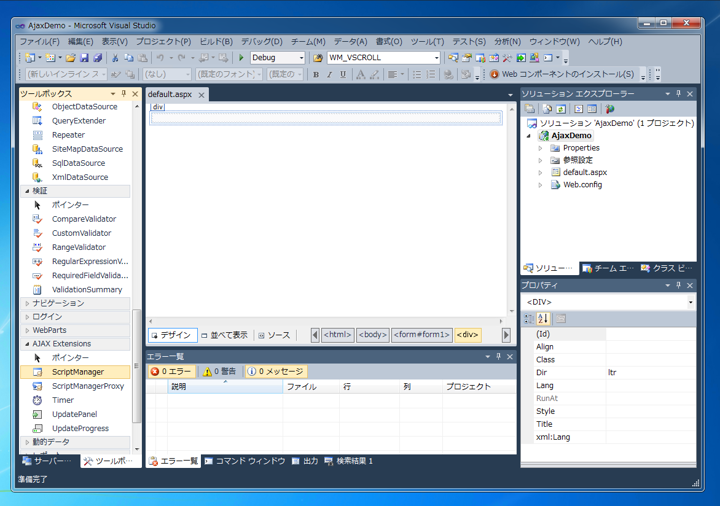Open the WM_VSCROLL find combo box
This screenshot has height=506, width=720.
pos(436,58)
